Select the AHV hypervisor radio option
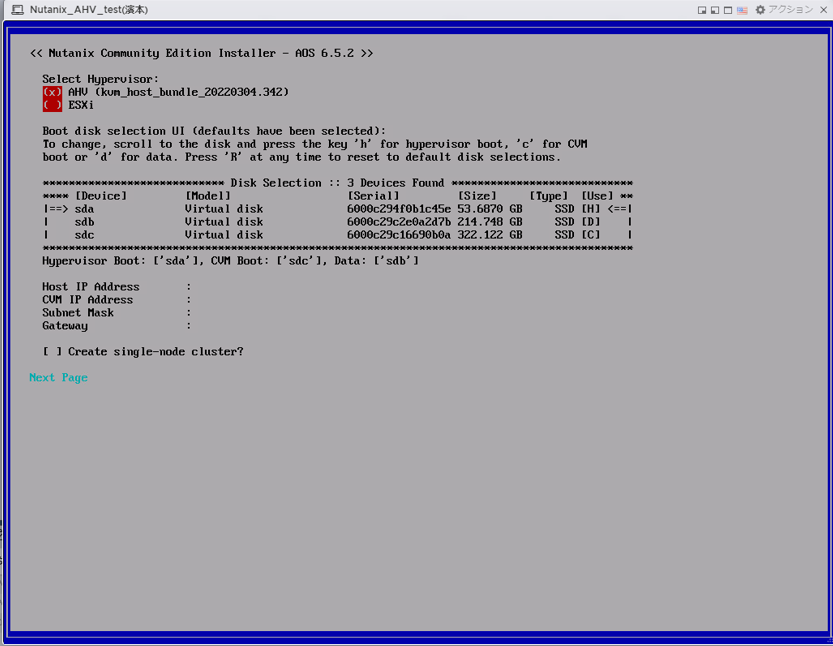 click(x=52, y=92)
